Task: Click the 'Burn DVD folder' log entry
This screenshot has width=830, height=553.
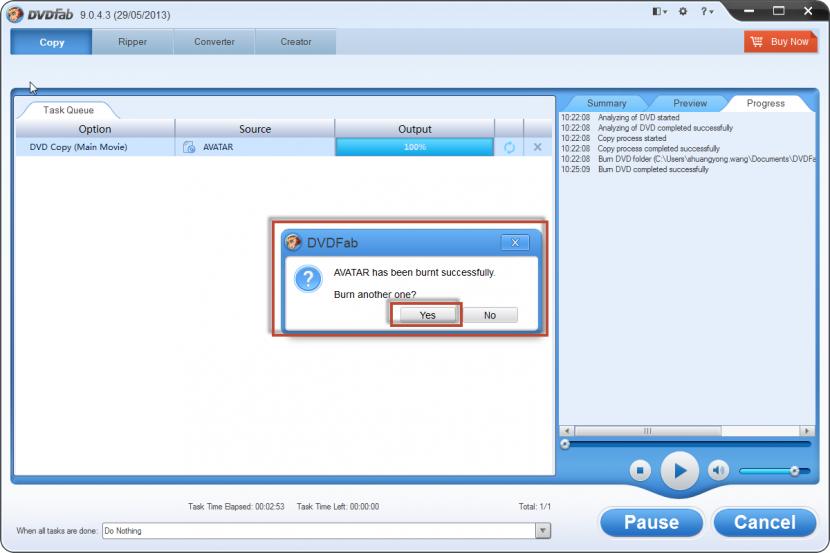Action: pyautogui.click(x=706, y=159)
